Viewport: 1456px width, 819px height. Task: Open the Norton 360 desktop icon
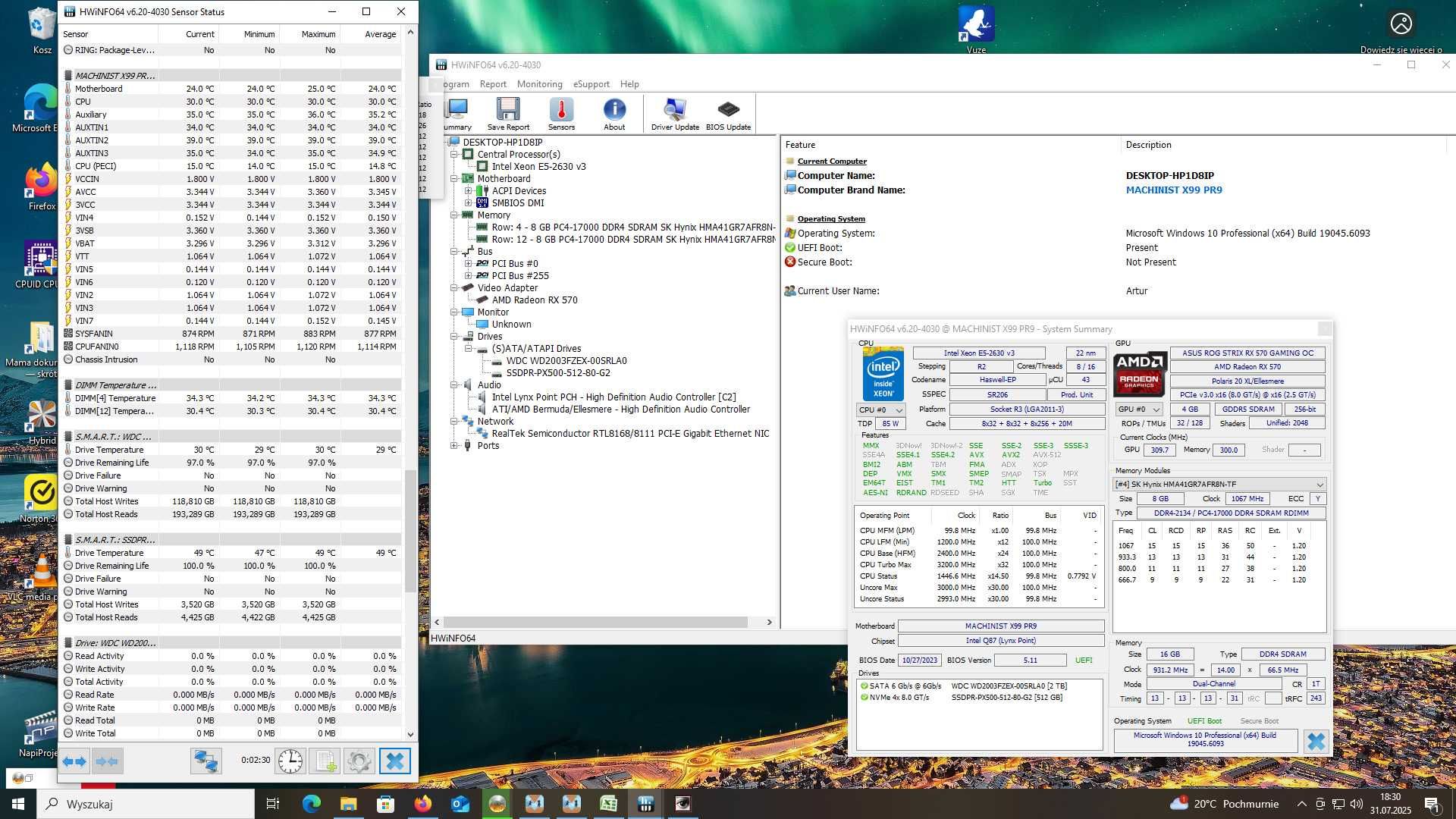[x=39, y=500]
